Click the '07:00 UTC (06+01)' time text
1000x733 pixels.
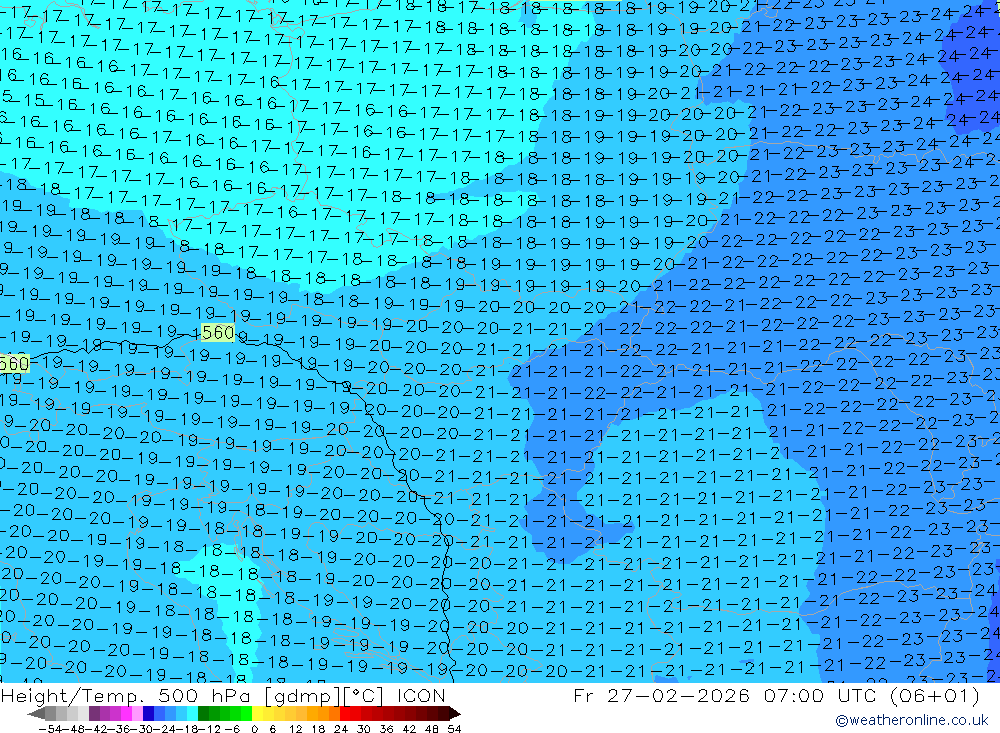coord(872,695)
